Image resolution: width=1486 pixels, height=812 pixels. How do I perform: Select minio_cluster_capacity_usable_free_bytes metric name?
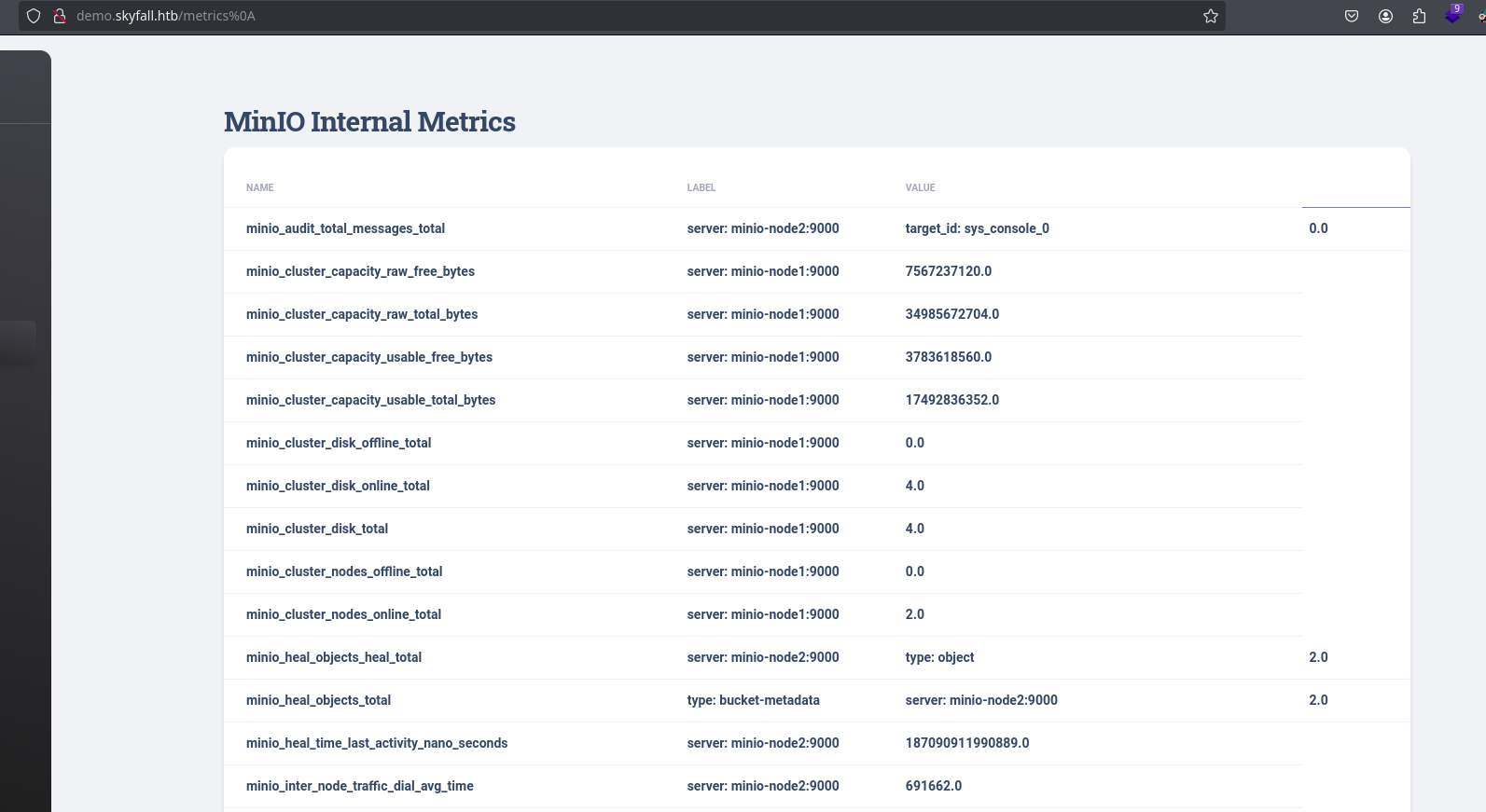tap(369, 357)
